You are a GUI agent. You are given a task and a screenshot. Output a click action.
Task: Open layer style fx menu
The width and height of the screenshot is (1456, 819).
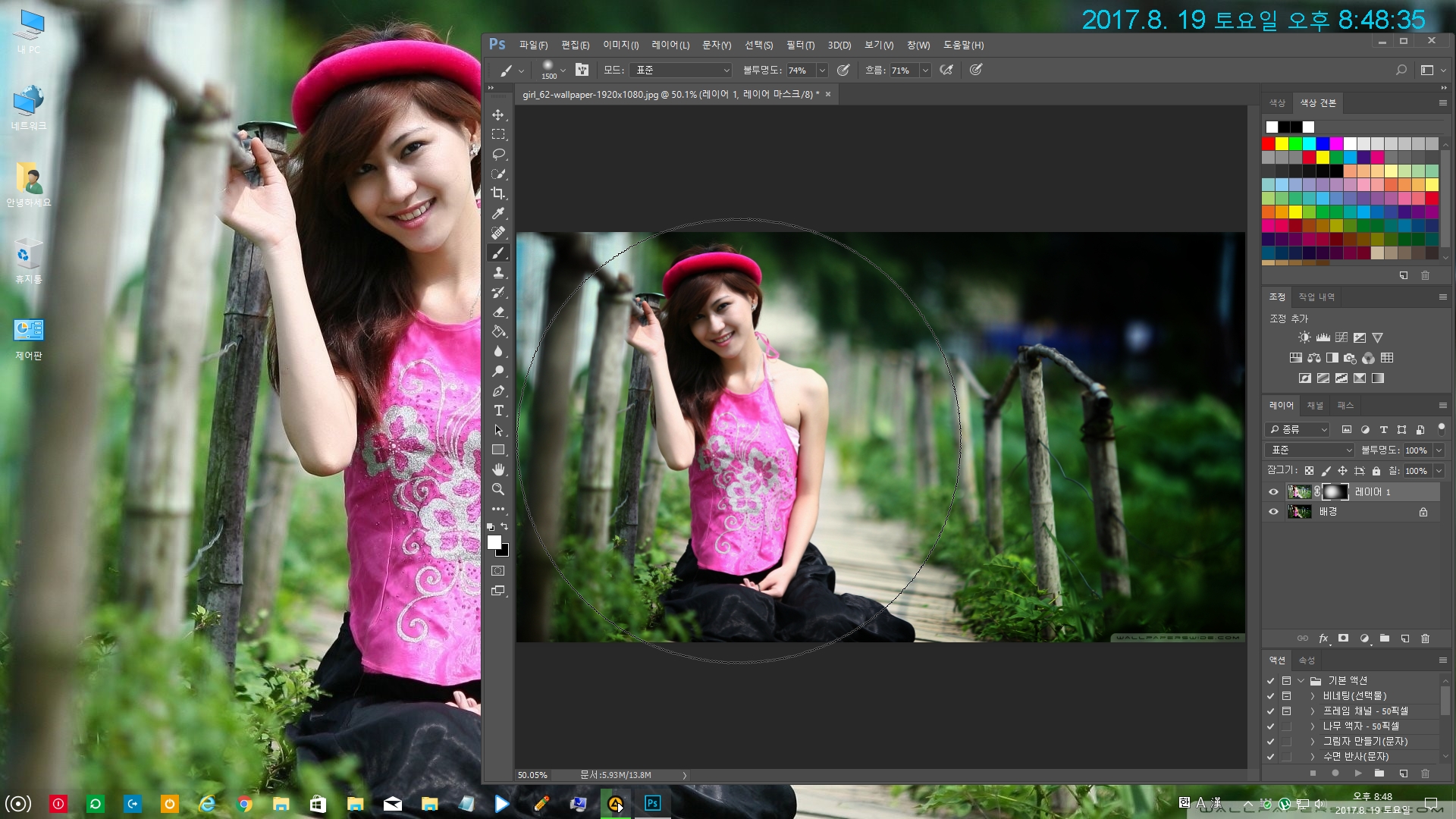(x=1324, y=639)
